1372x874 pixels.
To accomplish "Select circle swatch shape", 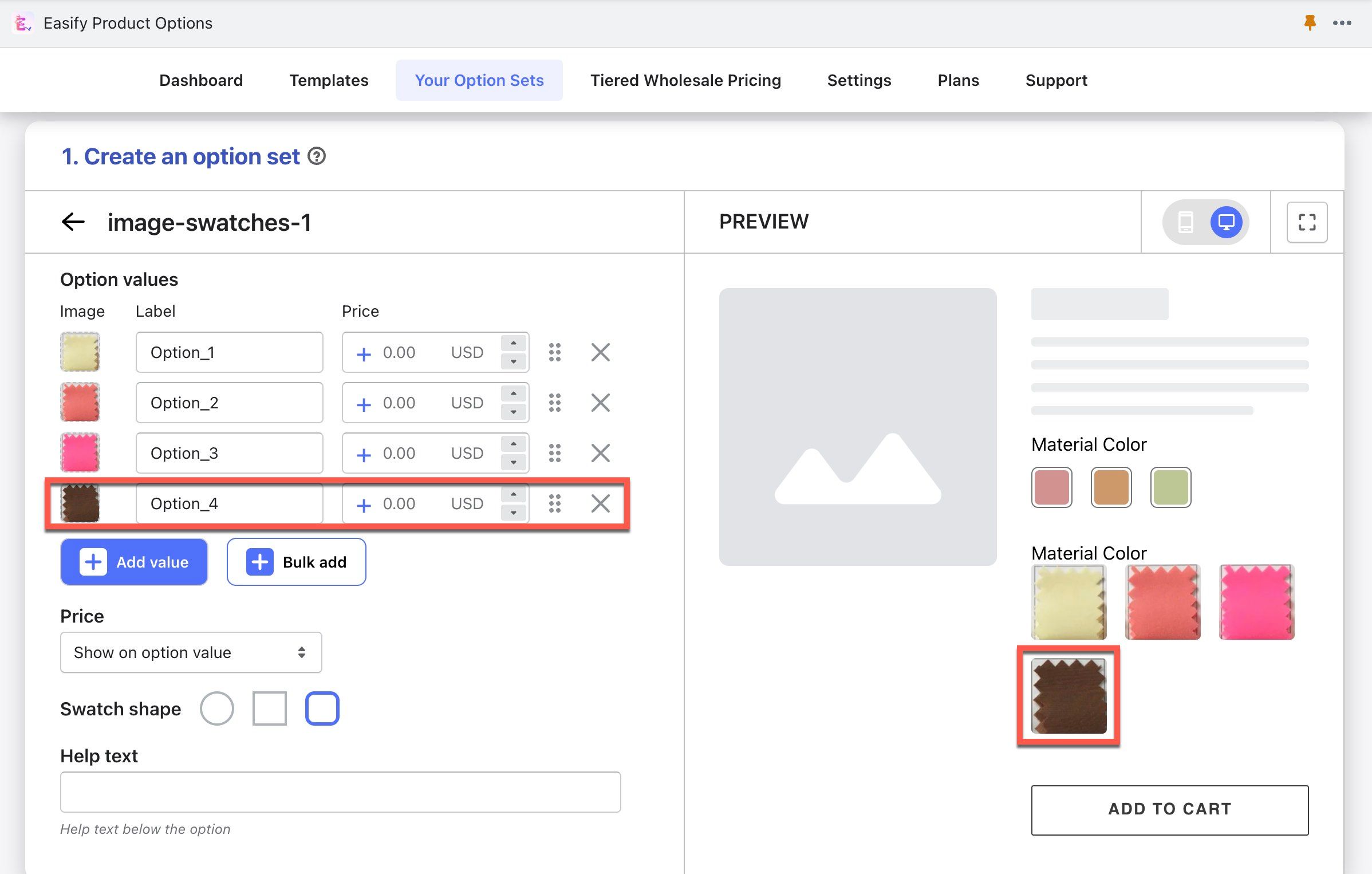I will click(216, 708).
